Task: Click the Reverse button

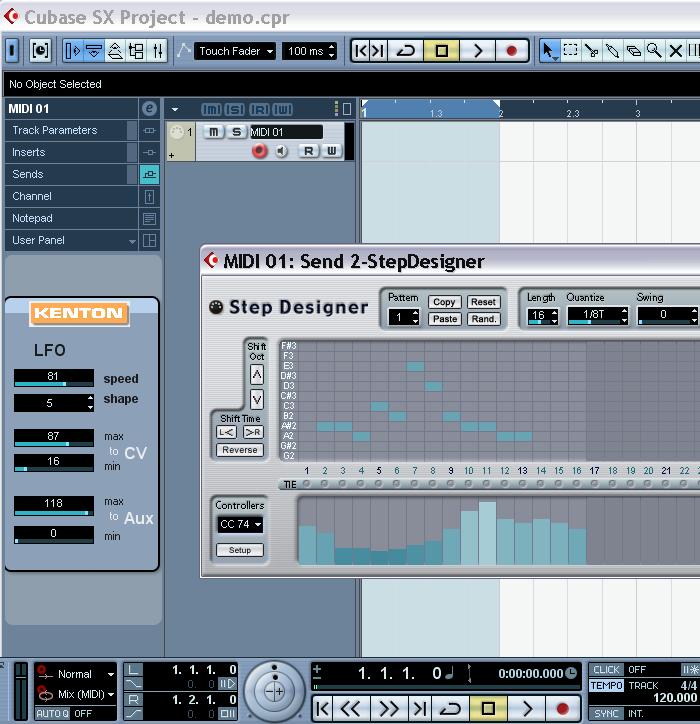Action: click(240, 450)
